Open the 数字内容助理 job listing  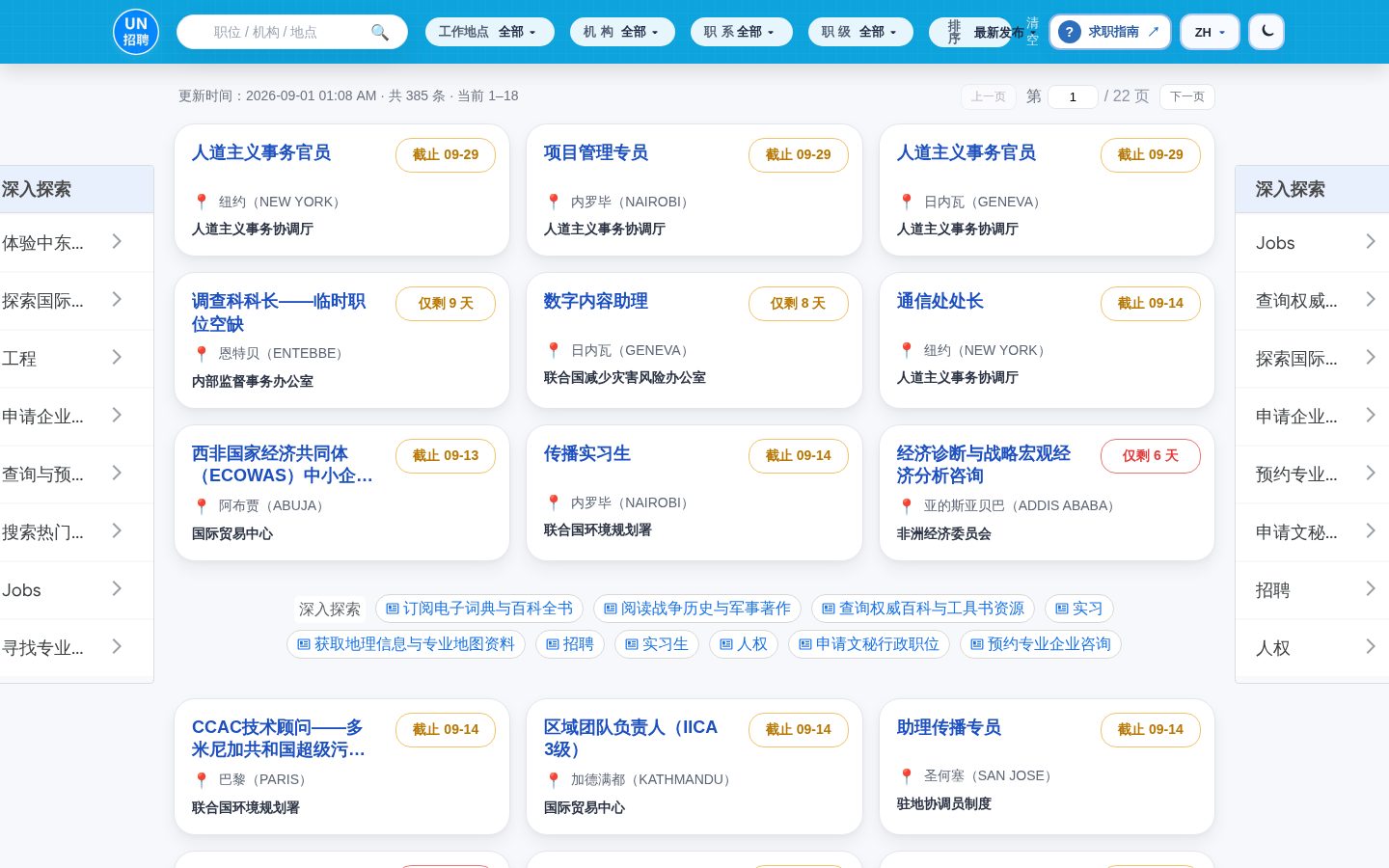[x=595, y=301]
